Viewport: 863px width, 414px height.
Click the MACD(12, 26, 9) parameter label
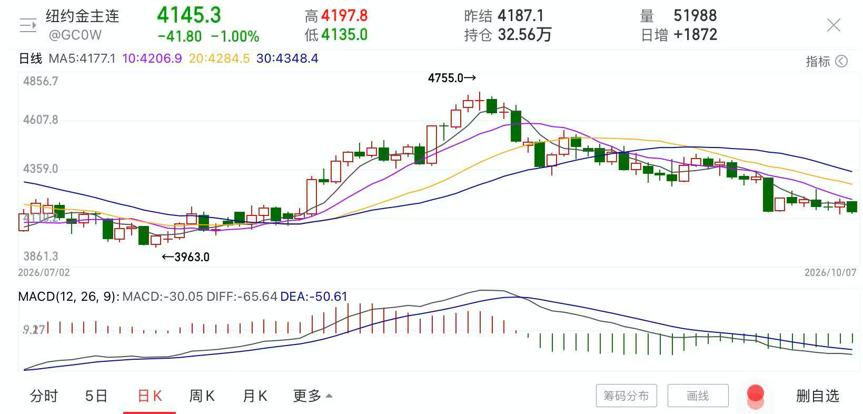pyautogui.click(x=68, y=296)
